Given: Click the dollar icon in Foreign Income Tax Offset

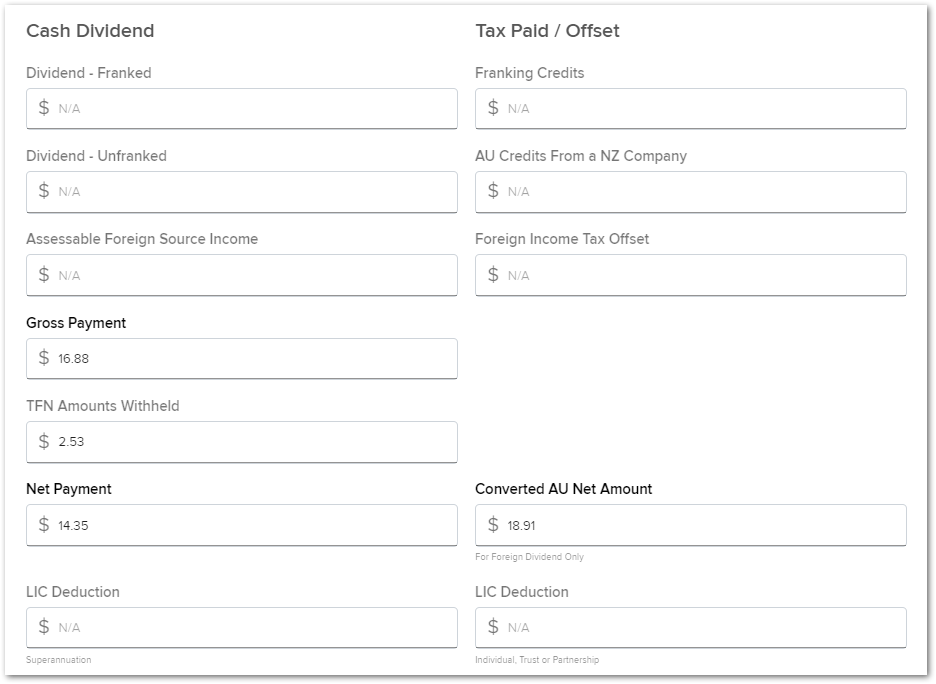Looking at the screenshot, I should click(493, 275).
